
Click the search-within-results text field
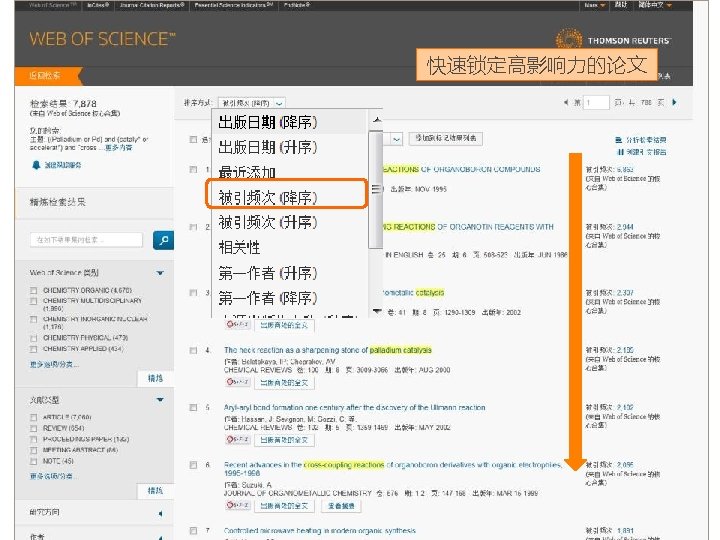click(x=86, y=240)
